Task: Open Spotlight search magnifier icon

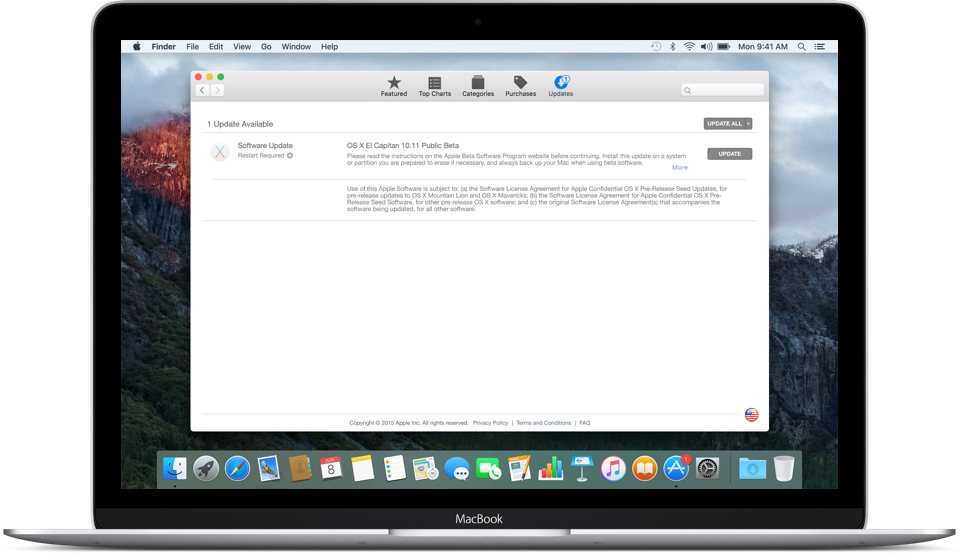Action: click(x=801, y=46)
